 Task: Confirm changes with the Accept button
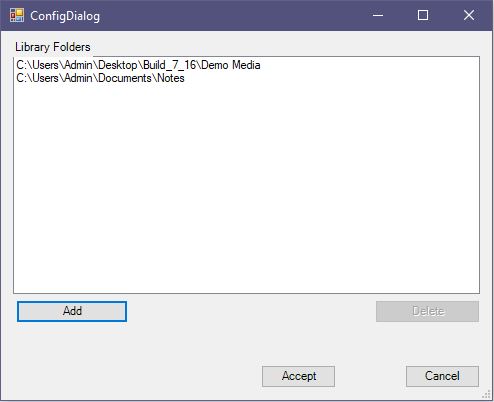[x=298, y=376]
